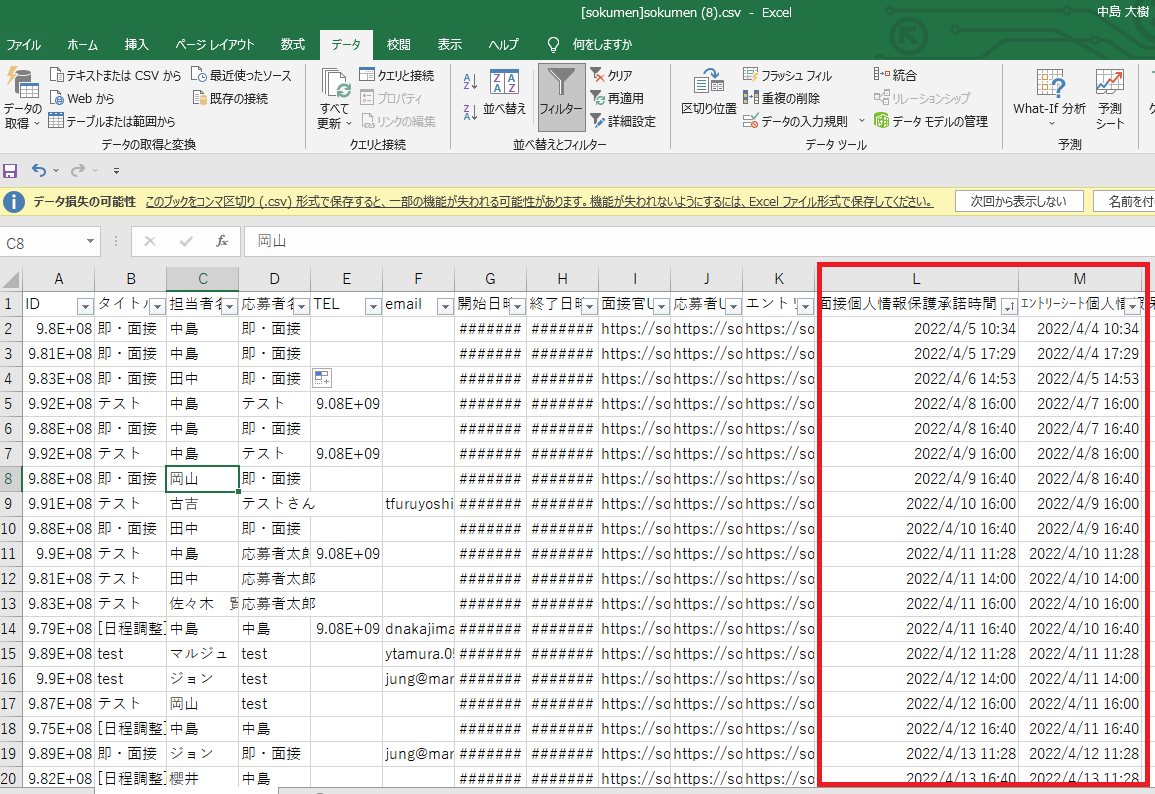Image resolution: width=1155 pixels, height=794 pixels.
Task: Switch to the 挿入 ribbon tab
Action: pos(136,45)
